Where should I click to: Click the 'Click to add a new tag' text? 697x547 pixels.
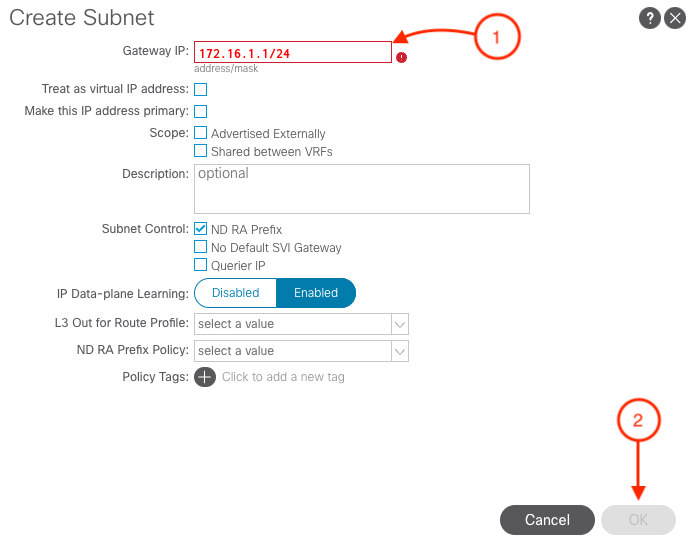click(x=283, y=377)
